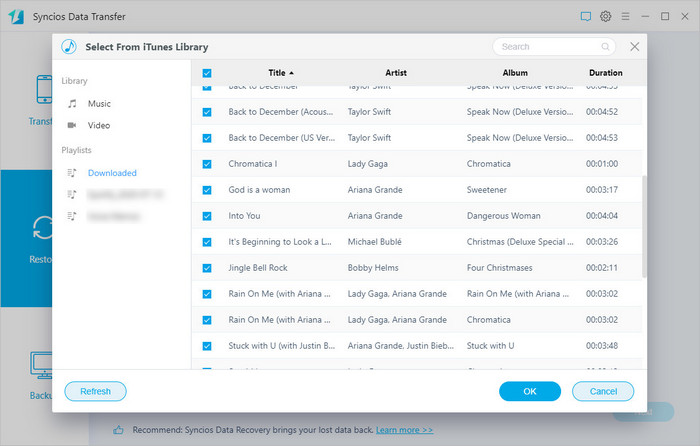Image resolution: width=700 pixels, height=446 pixels.
Task: Click the Jingle Bell Rock title
Action: point(258,267)
